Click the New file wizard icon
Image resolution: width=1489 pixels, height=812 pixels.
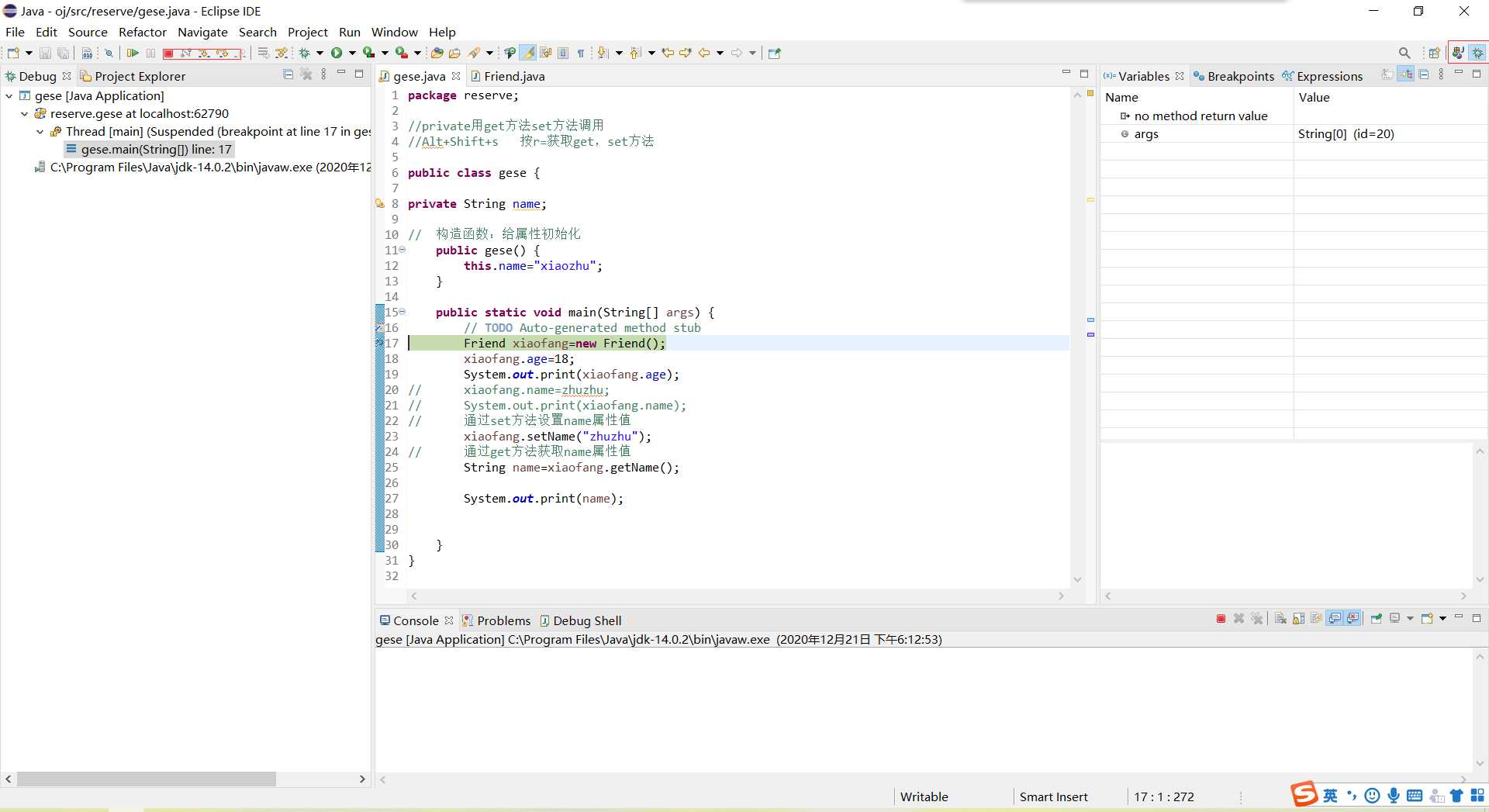(13, 53)
